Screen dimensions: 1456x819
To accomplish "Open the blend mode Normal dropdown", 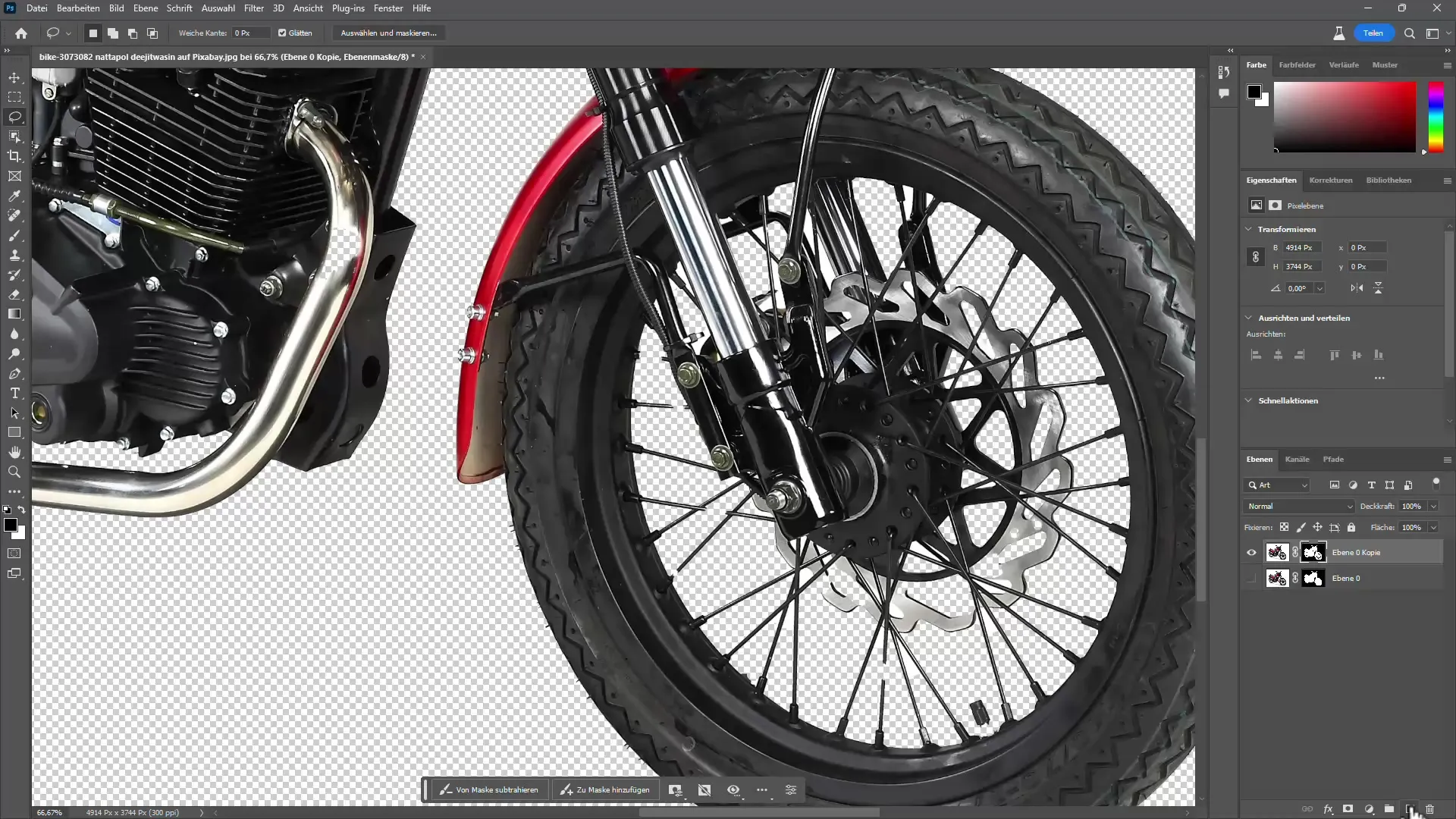I will (x=1298, y=506).
